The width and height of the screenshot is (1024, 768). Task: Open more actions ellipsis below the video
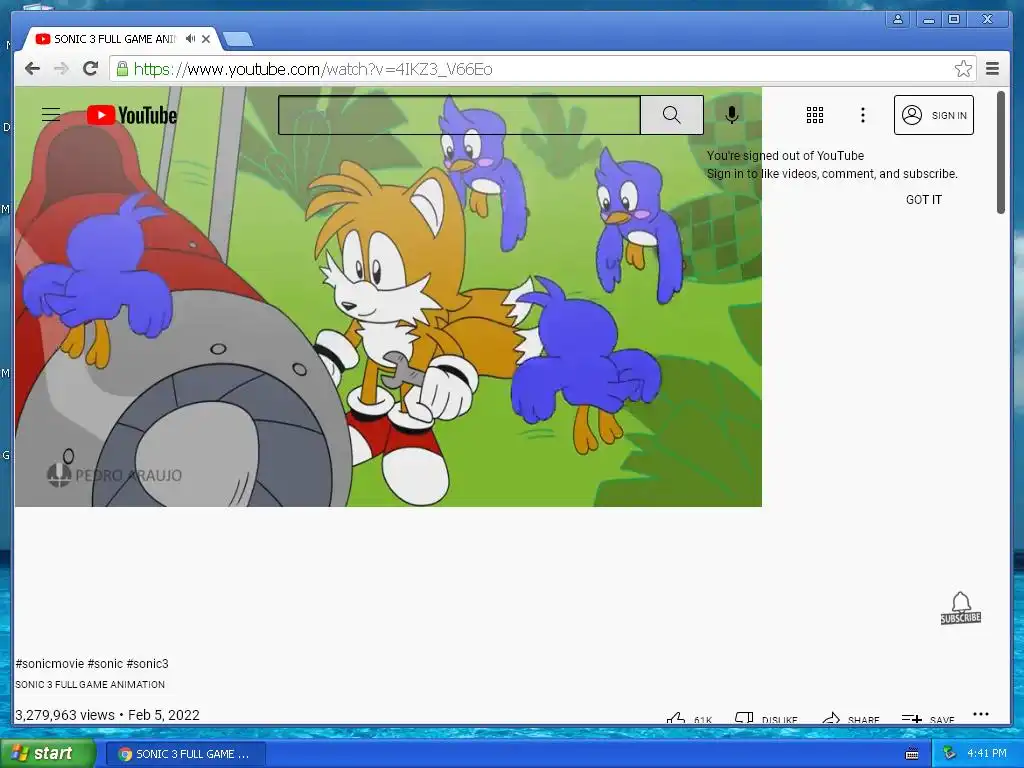pyautogui.click(x=981, y=714)
